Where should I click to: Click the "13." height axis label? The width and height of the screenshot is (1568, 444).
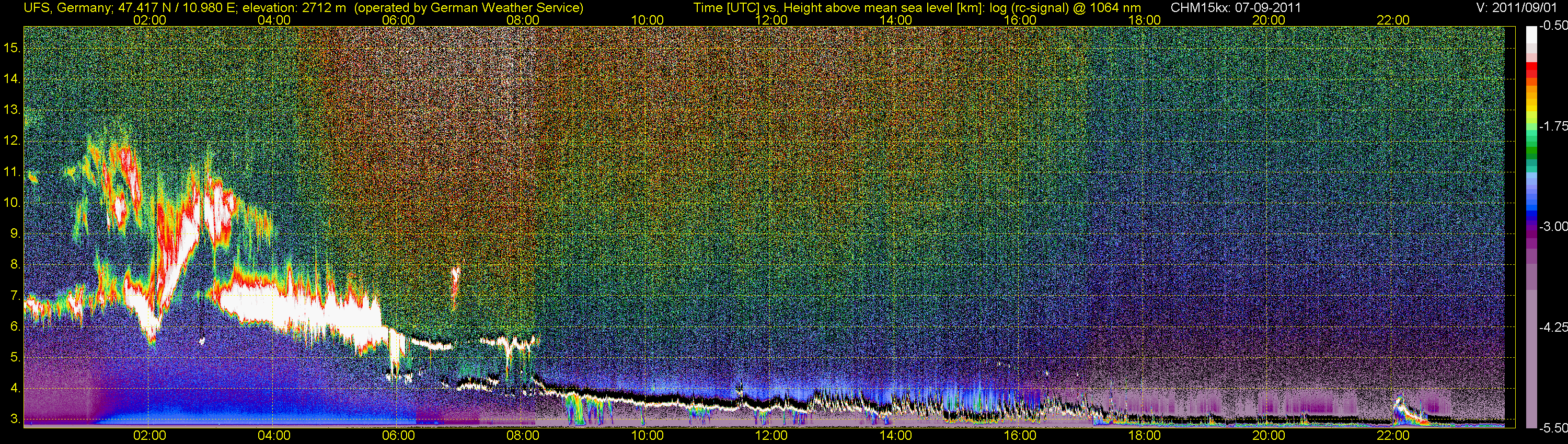coord(12,110)
